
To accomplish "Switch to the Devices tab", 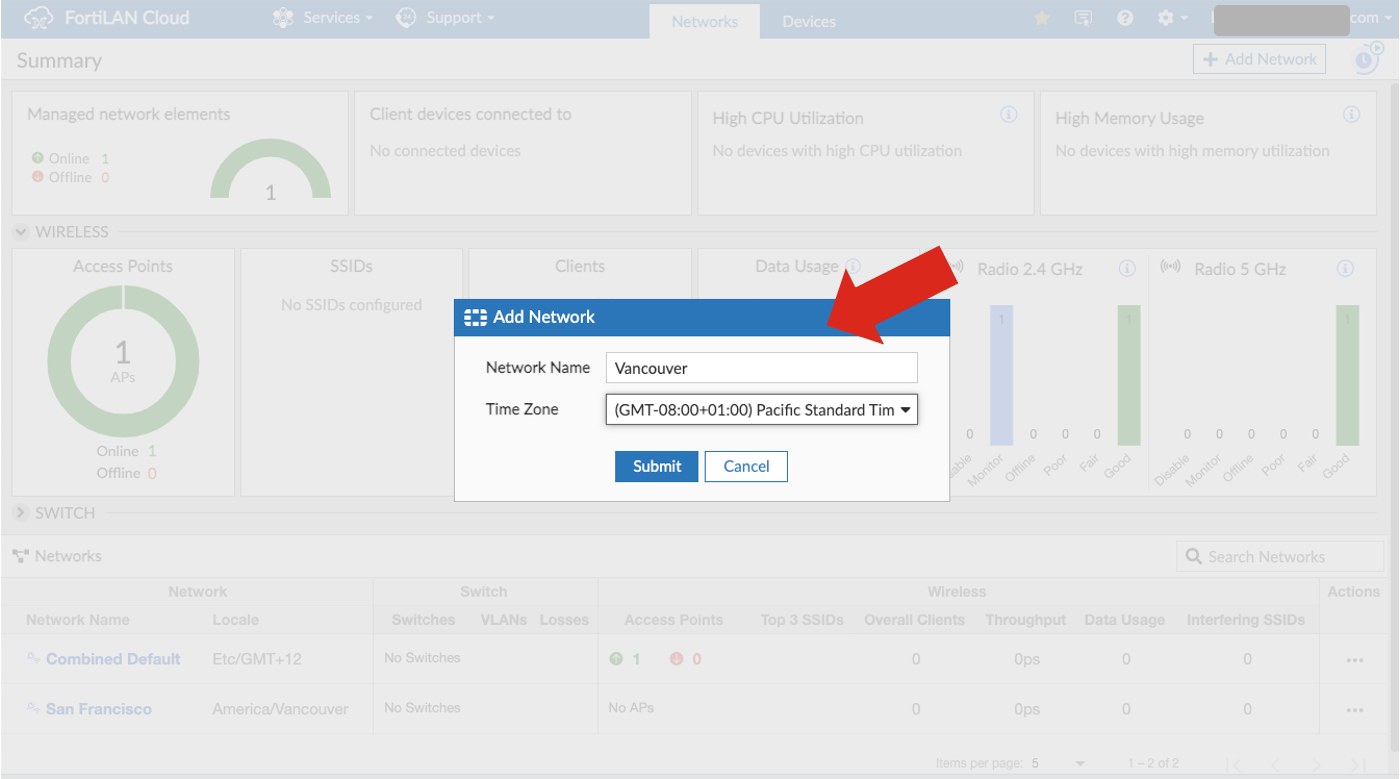I will 808,21.
